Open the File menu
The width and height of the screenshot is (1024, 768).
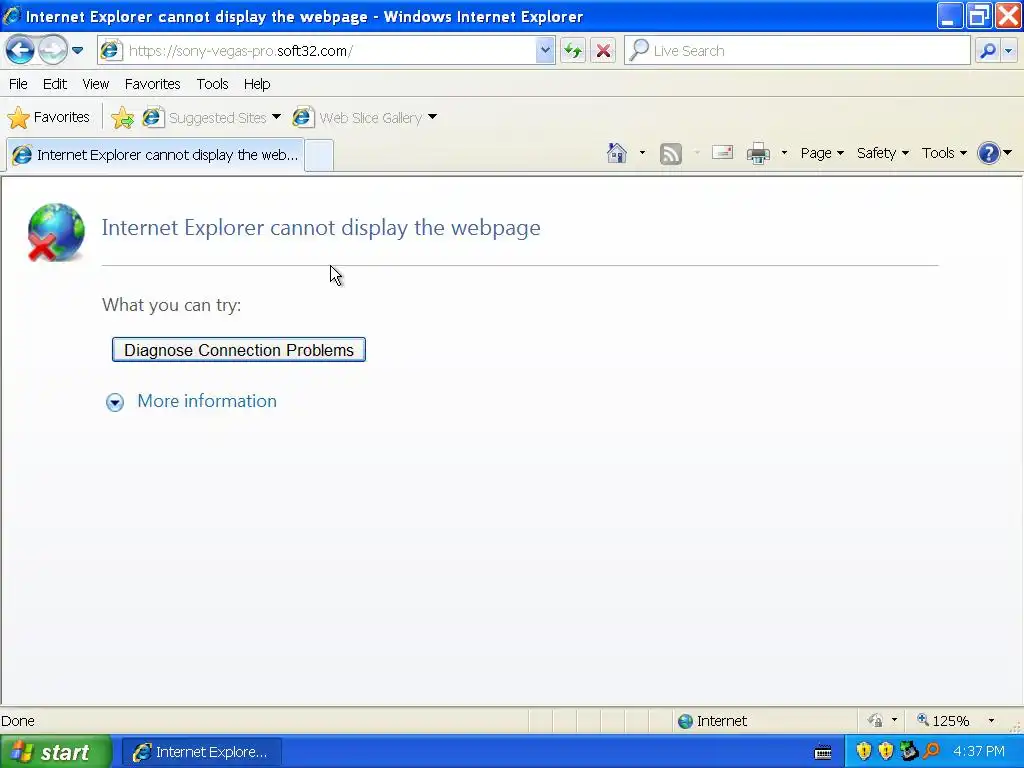click(x=18, y=84)
